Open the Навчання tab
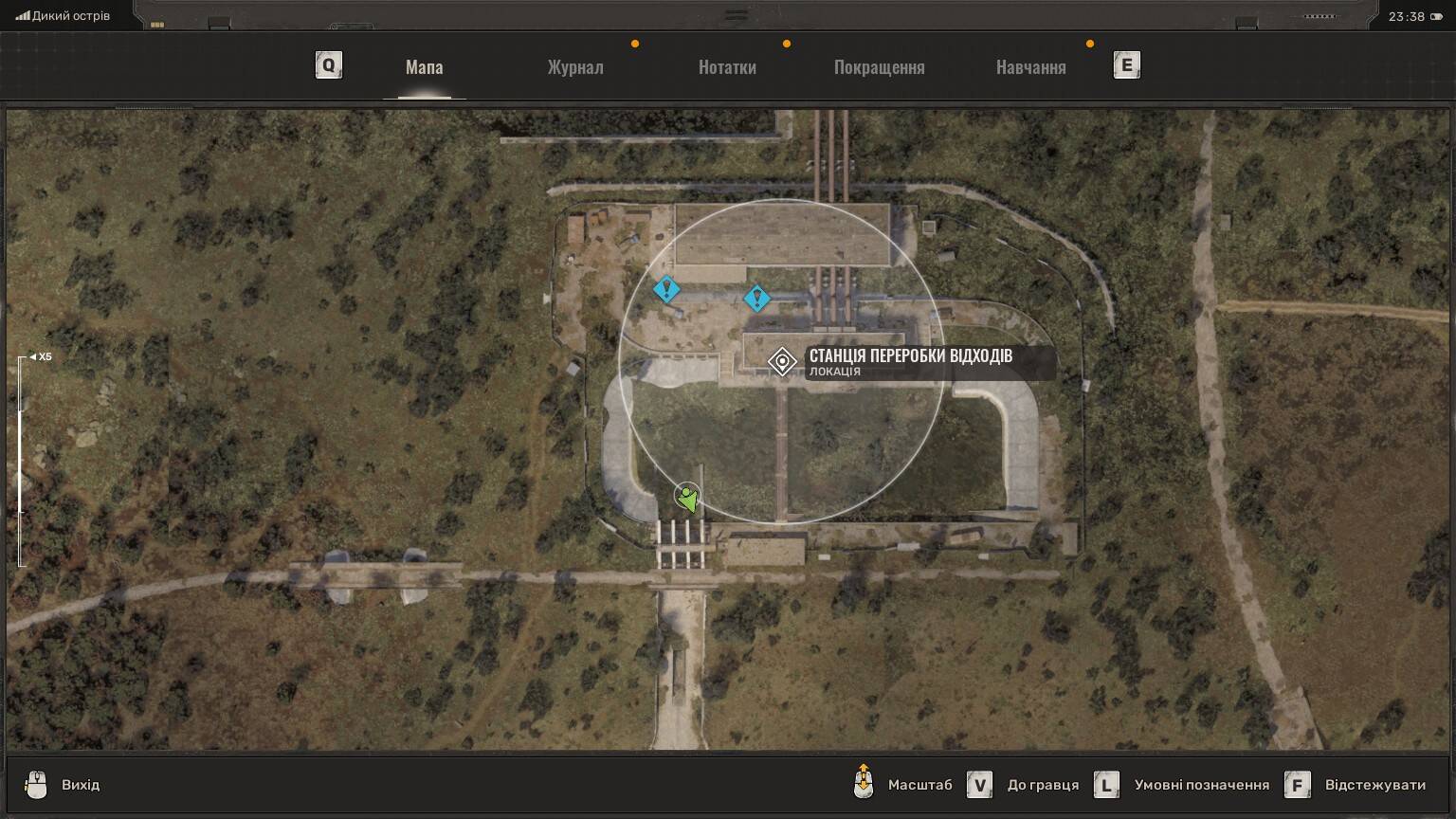Image resolution: width=1456 pixels, height=819 pixels. tap(1030, 67)
